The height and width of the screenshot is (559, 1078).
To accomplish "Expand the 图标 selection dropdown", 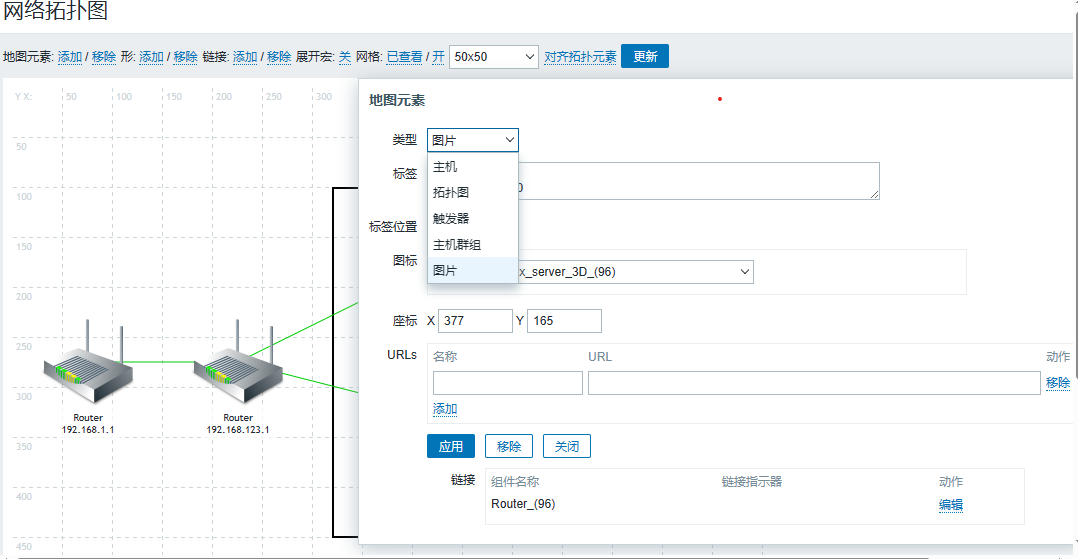I will [635, 271].
